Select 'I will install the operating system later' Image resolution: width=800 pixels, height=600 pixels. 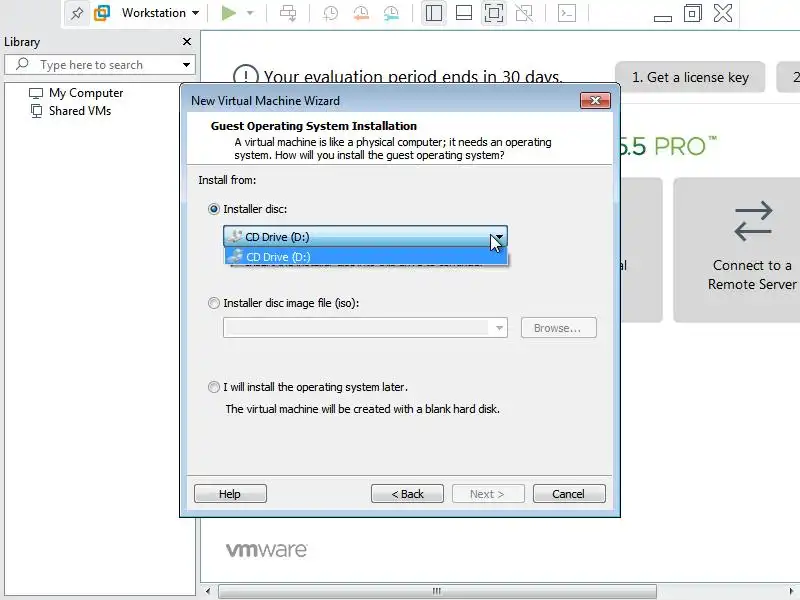(214, 387)
